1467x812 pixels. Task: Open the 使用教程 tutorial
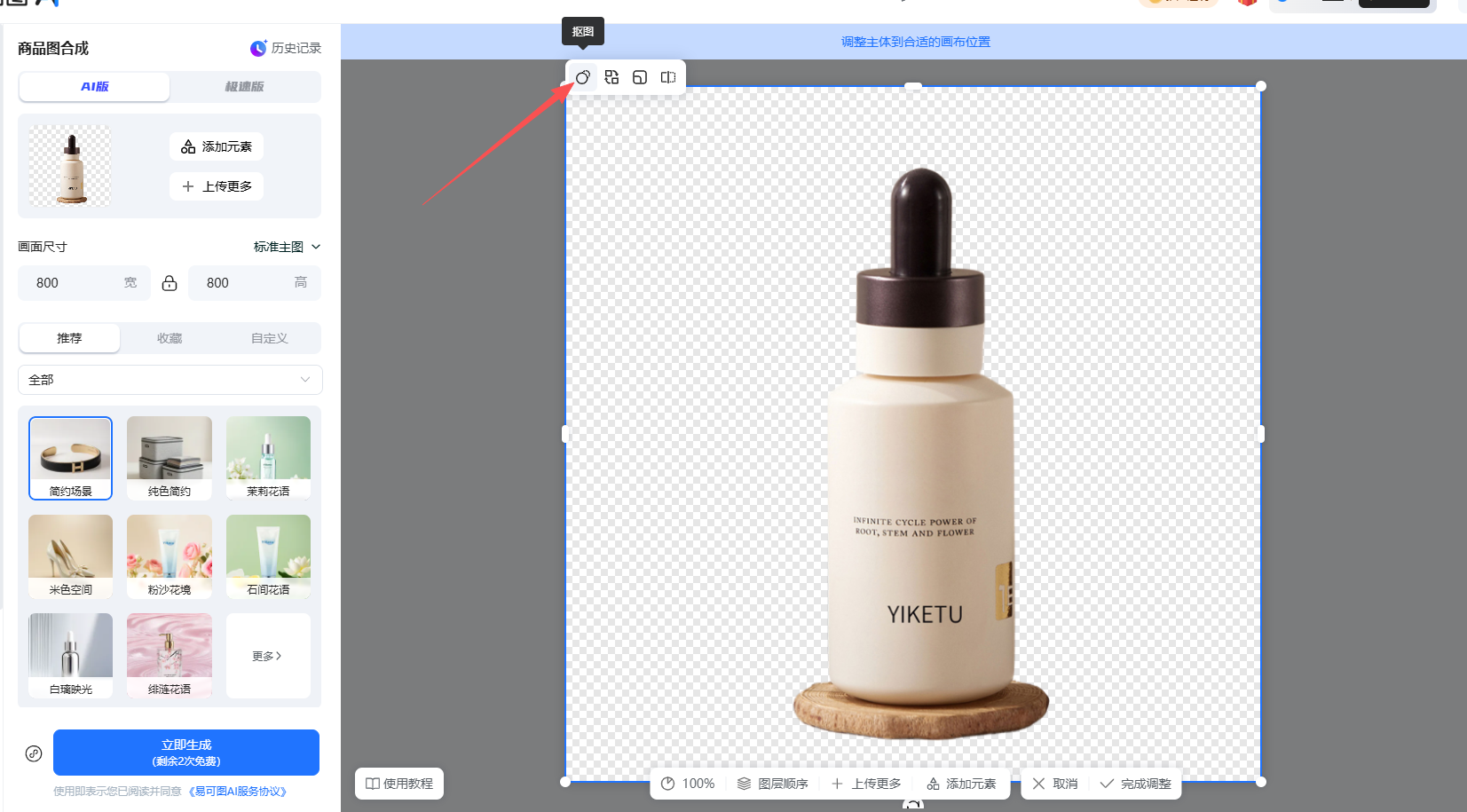tap(399, 784)
